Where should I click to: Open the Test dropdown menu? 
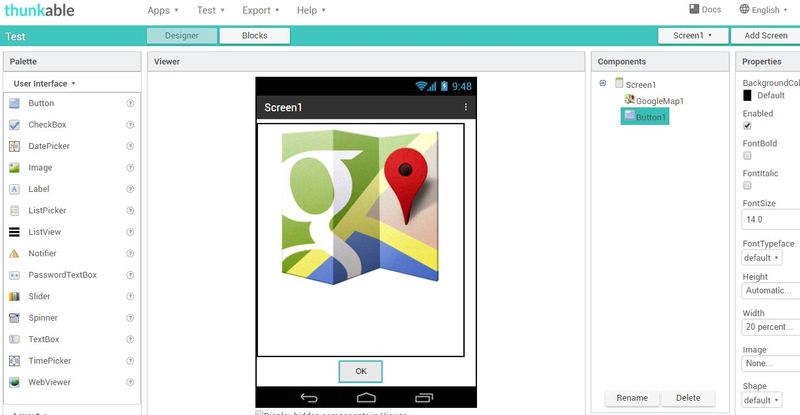[x=211, y=10]
